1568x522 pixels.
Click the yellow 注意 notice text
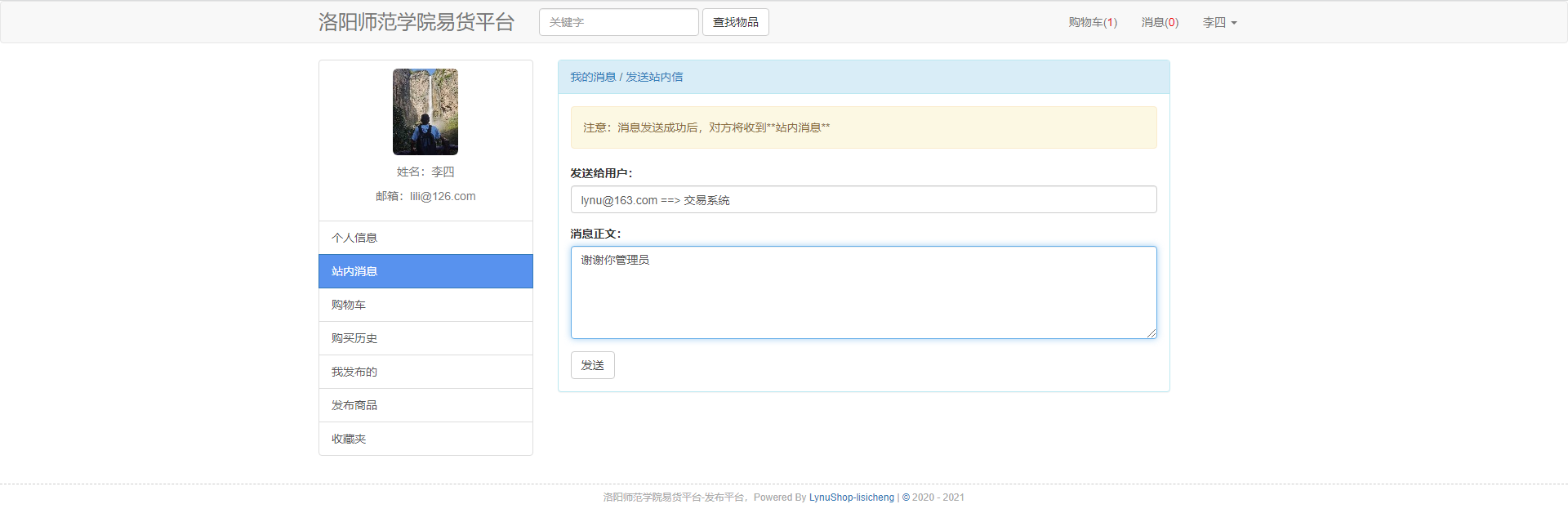[706, 127]
